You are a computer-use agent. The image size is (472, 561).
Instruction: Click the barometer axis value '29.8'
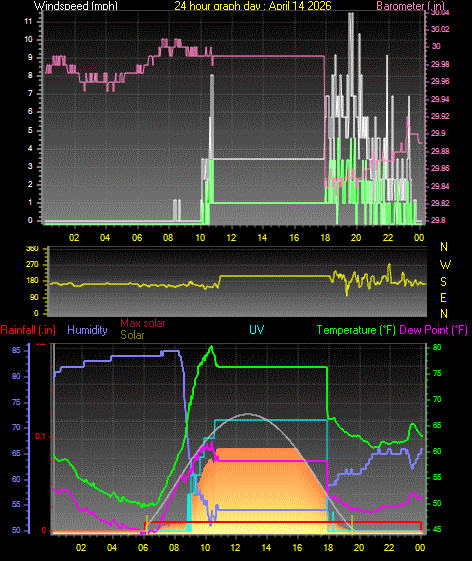click(438, 220)
